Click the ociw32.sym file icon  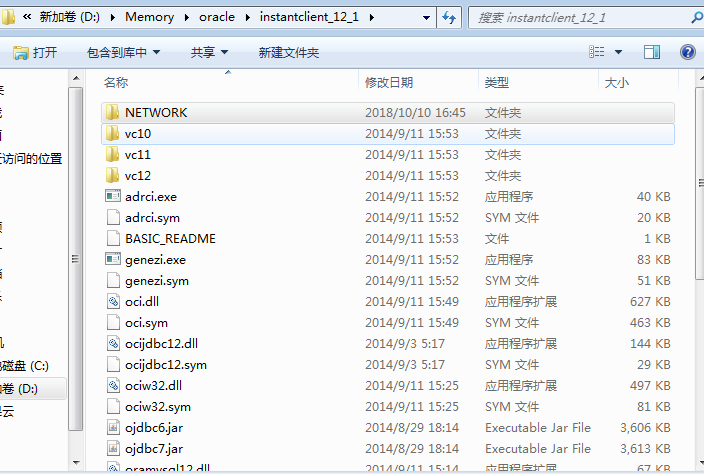point(113,407)
